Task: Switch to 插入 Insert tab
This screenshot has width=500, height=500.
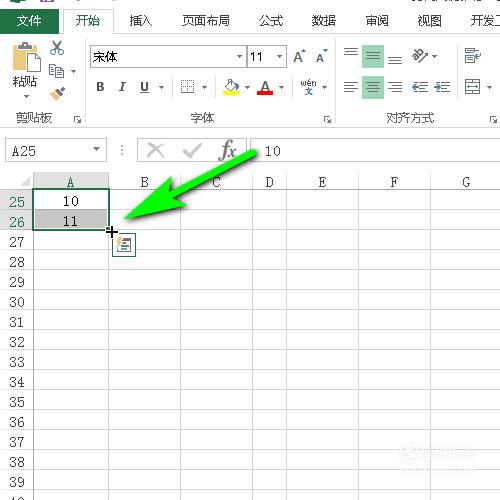Action: [141, 21]
